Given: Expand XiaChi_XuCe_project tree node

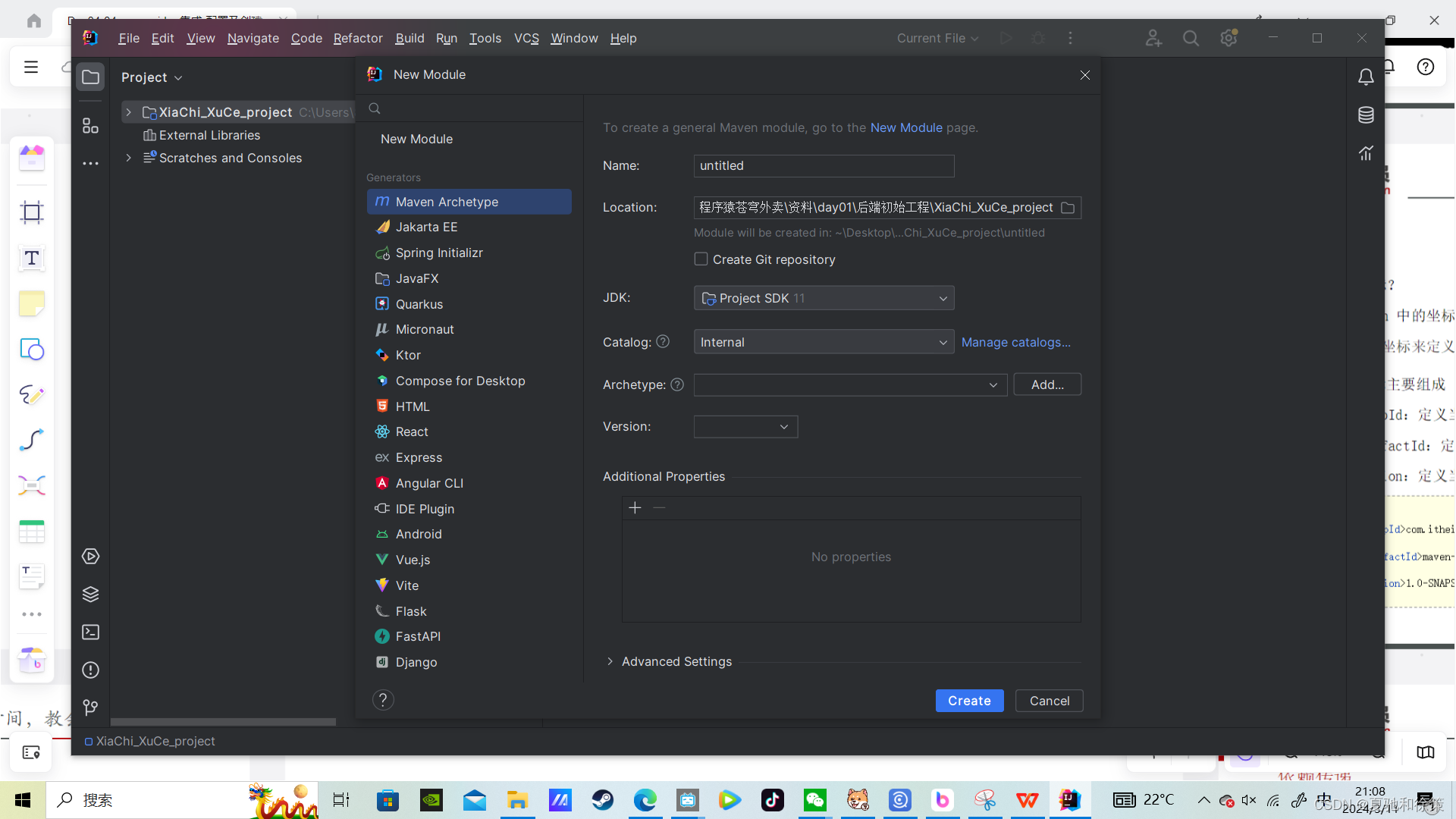Looking at the screenshot, I should click(129, 112).
